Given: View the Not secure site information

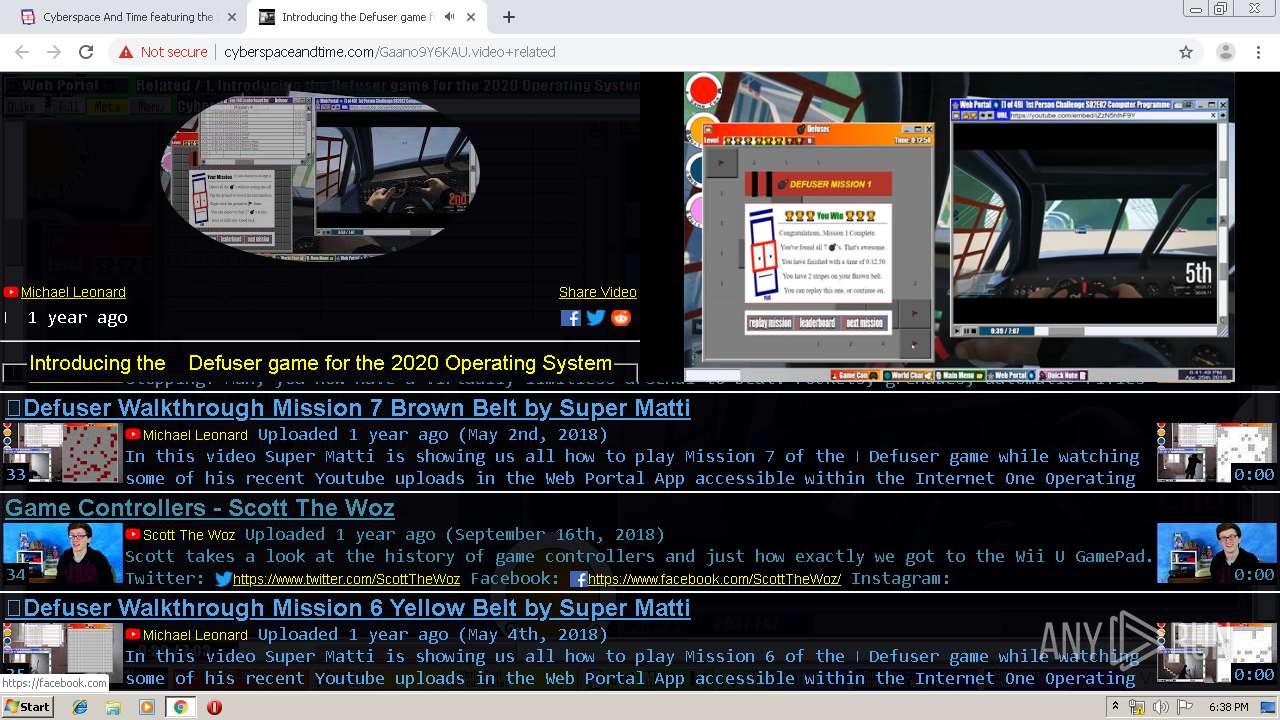Looking at the screenshot, I should tap(163, 52).
